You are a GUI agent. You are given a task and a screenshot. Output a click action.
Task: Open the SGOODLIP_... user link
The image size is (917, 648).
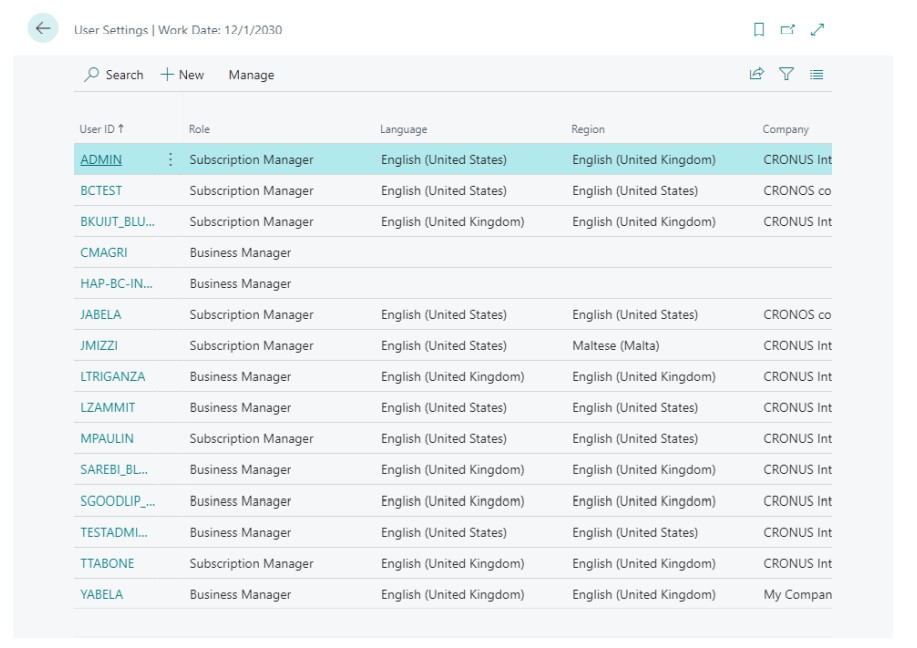118,501
